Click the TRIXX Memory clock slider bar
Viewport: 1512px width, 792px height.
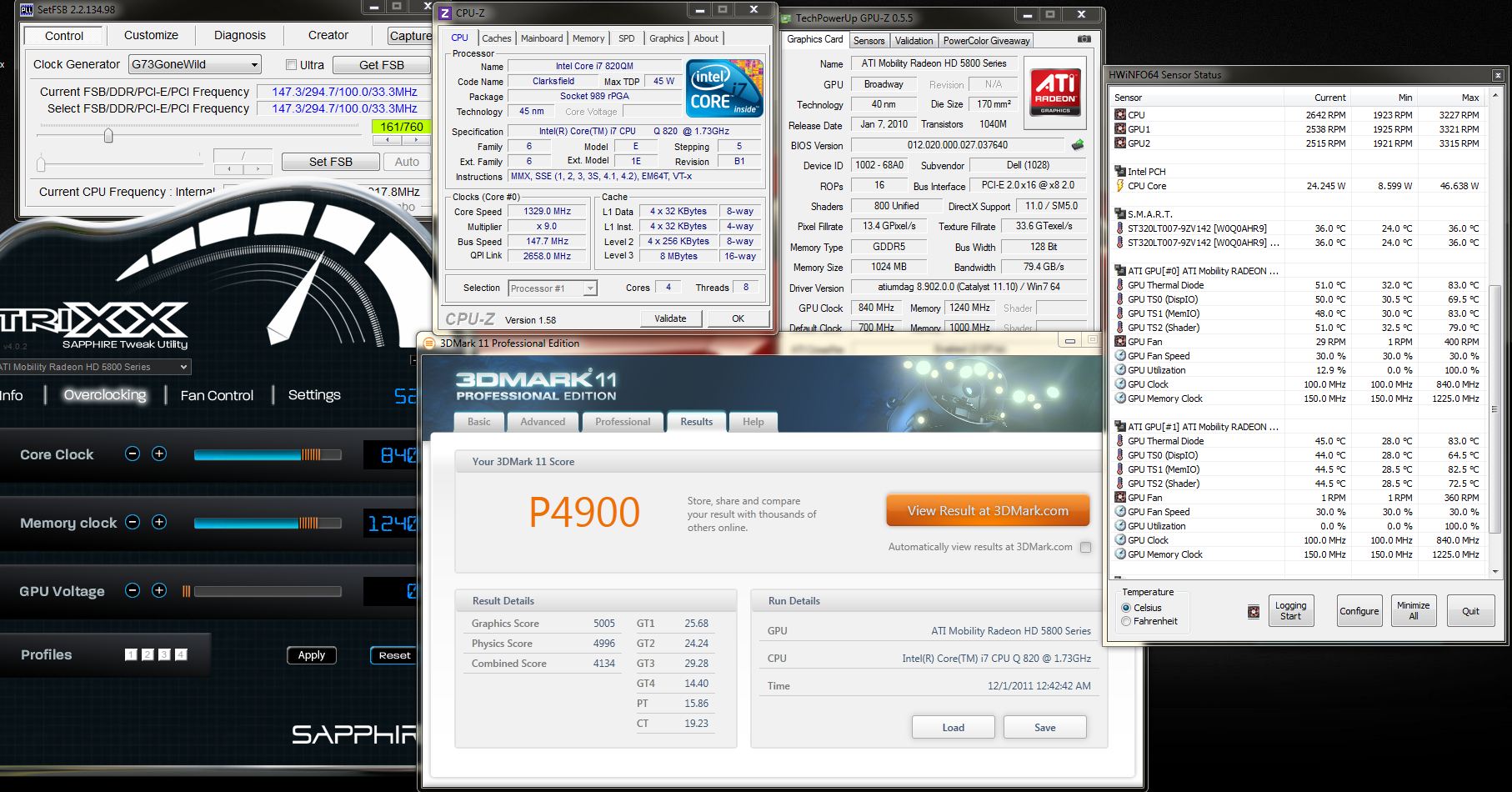tap(268, 523)
